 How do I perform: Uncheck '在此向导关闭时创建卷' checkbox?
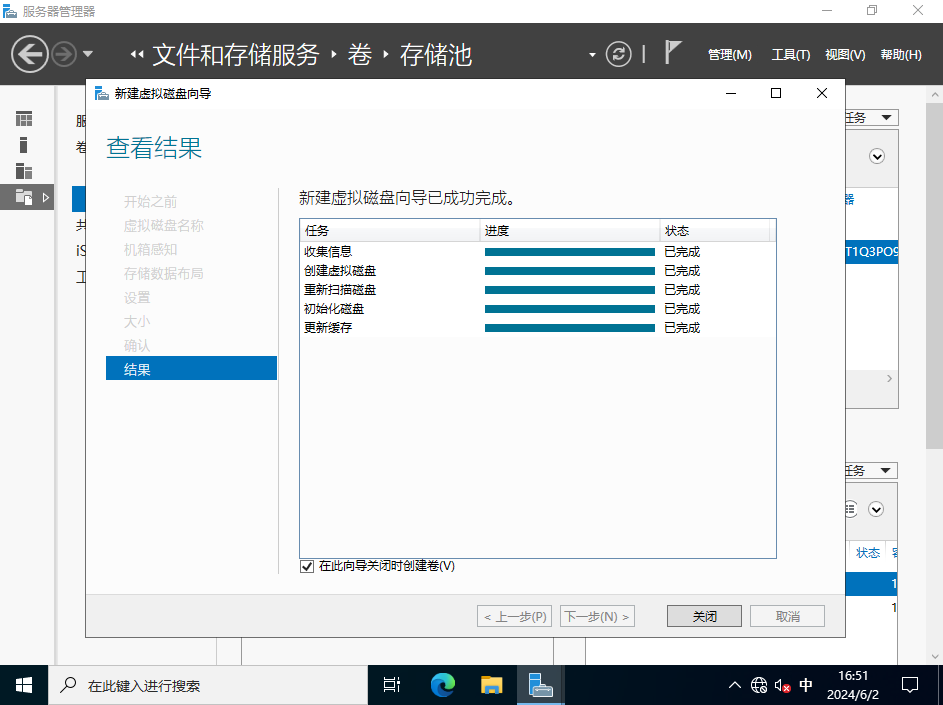click(x=307, y=567)
